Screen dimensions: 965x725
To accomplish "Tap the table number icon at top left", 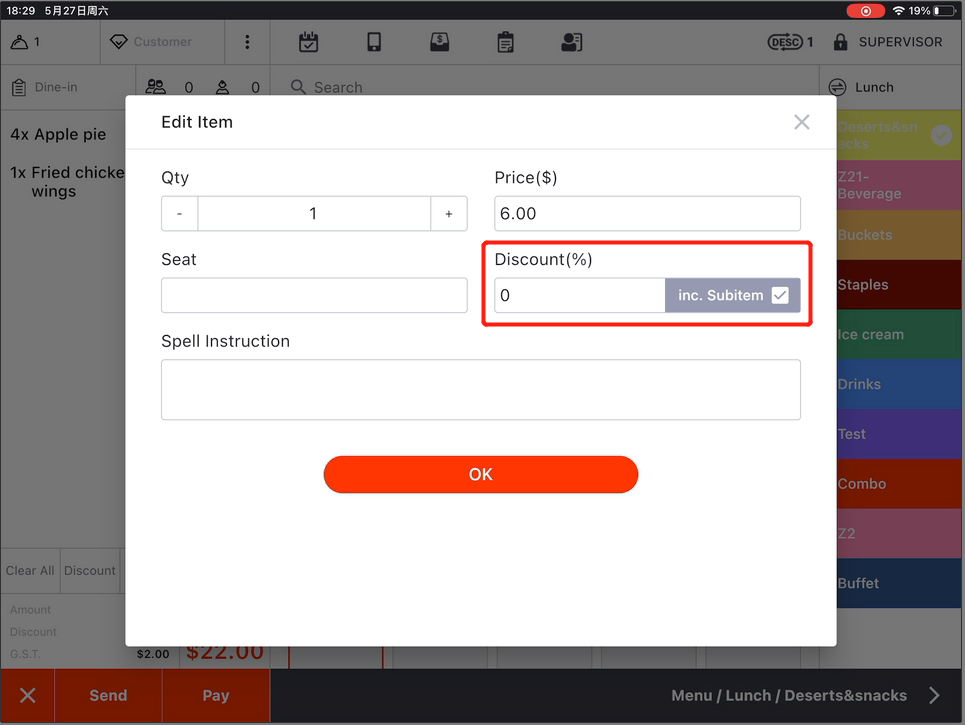I will 20,42.
